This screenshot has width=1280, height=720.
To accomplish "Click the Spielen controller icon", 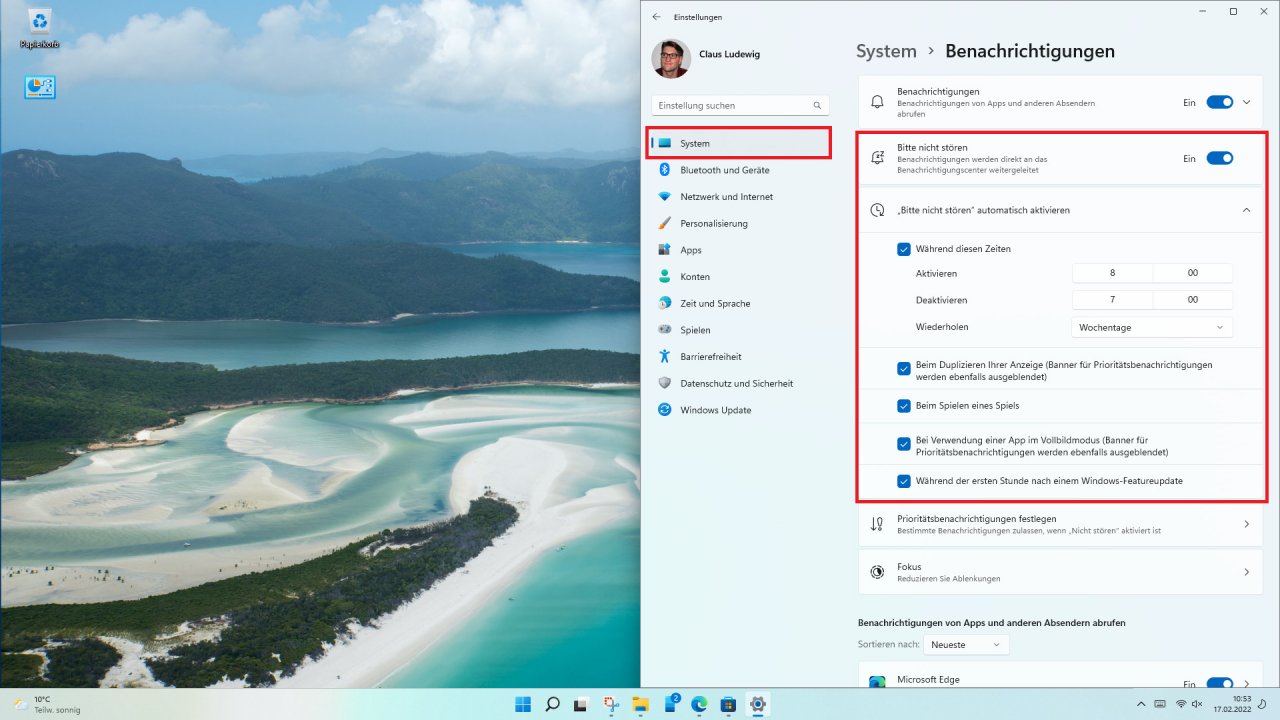I will click(x=664, y=330).
